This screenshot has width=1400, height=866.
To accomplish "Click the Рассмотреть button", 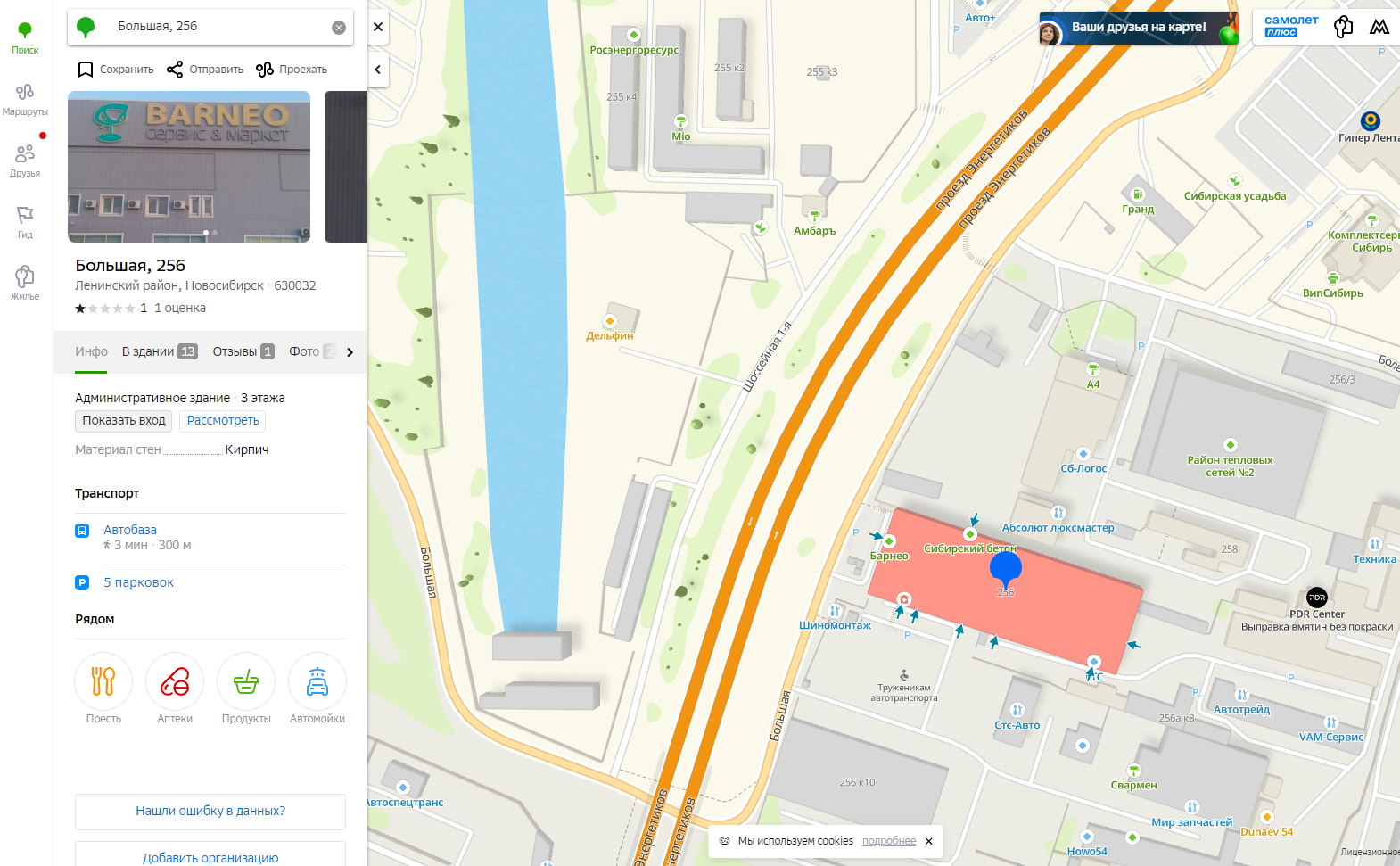I will point(223,421).
